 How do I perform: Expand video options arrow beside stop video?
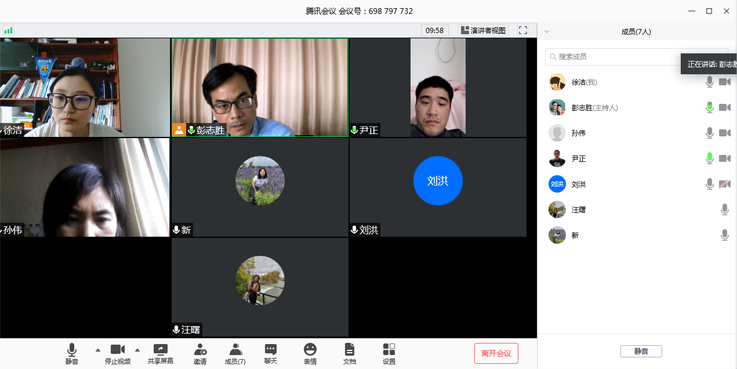coord(137,350)
